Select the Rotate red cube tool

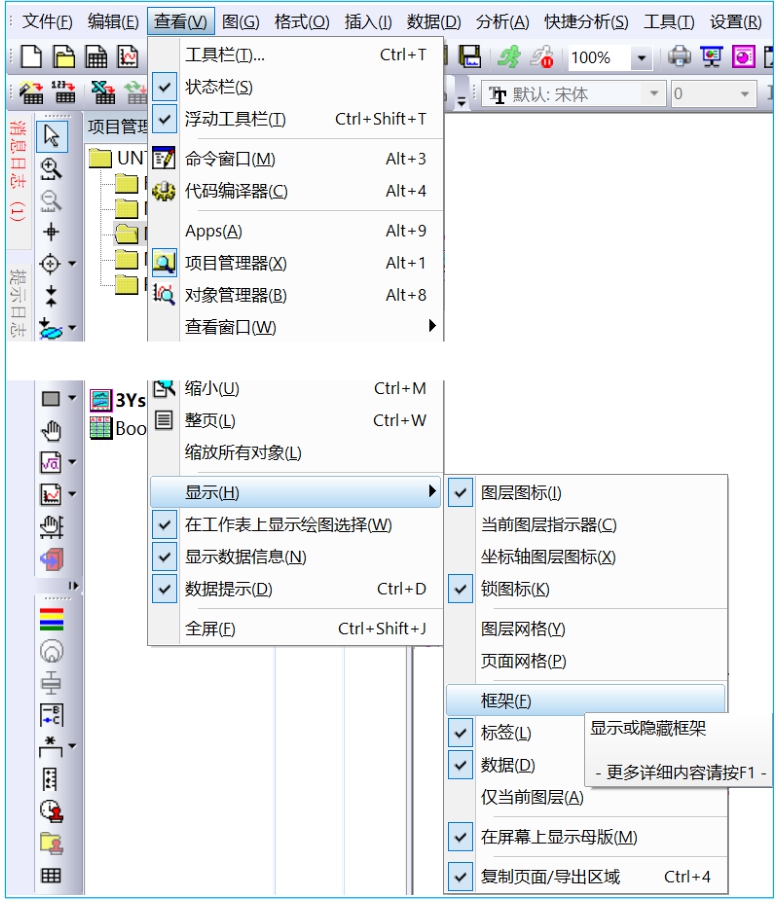(x=51, y=559)
